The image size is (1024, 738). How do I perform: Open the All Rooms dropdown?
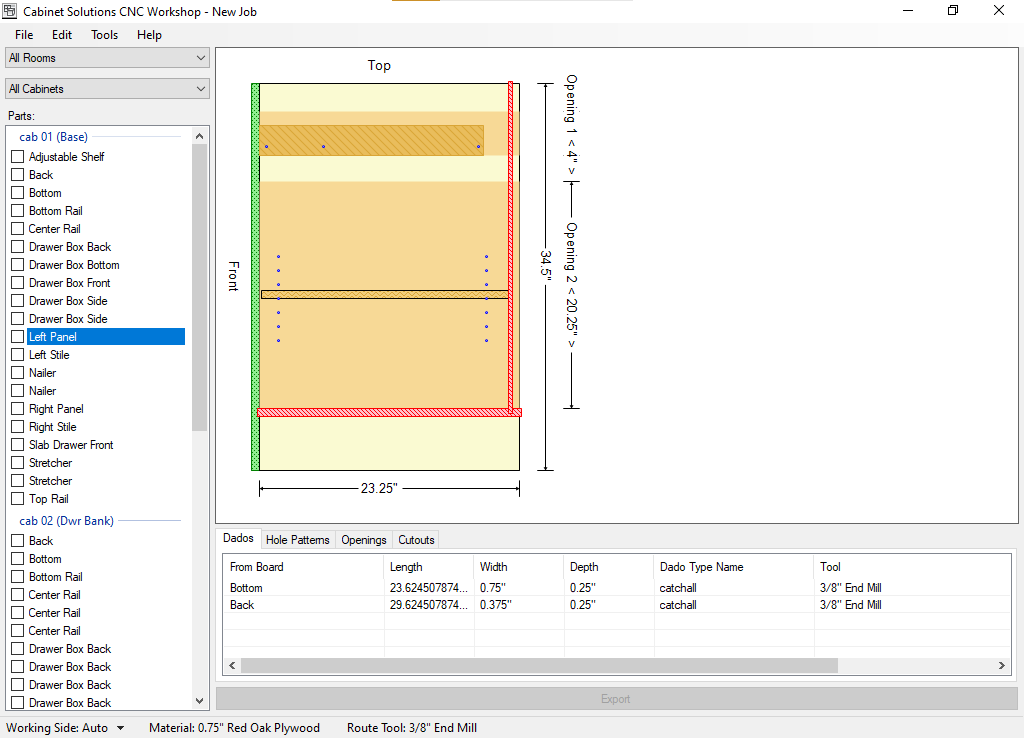107,58
